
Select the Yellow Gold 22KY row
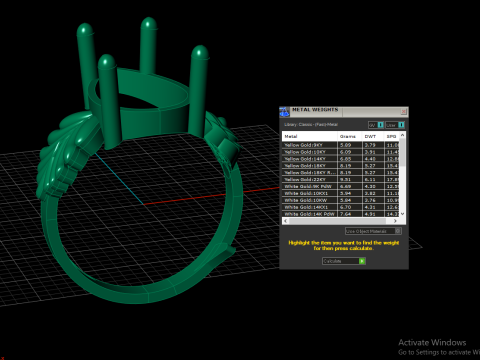340,179
